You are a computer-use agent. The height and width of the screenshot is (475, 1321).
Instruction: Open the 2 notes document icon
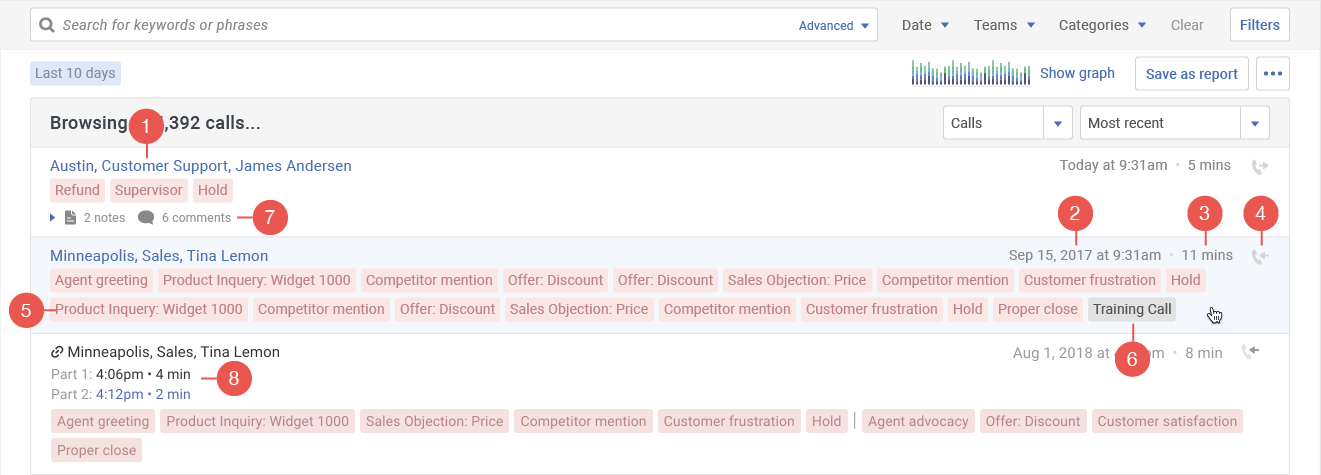pos(70,218)
